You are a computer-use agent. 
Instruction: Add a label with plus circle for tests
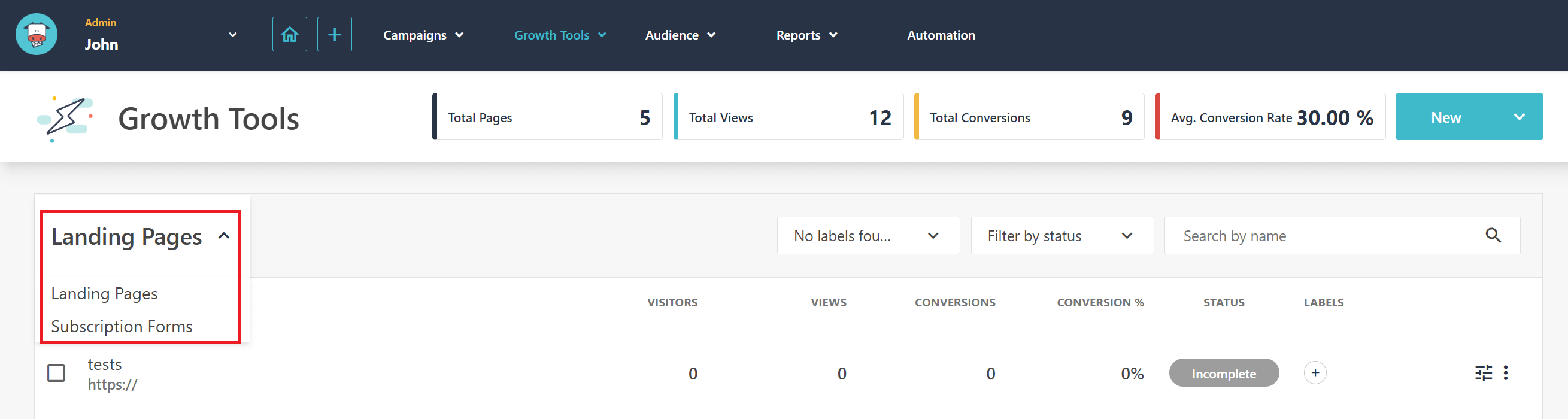pyautogui.click(x=1315, y=373)
